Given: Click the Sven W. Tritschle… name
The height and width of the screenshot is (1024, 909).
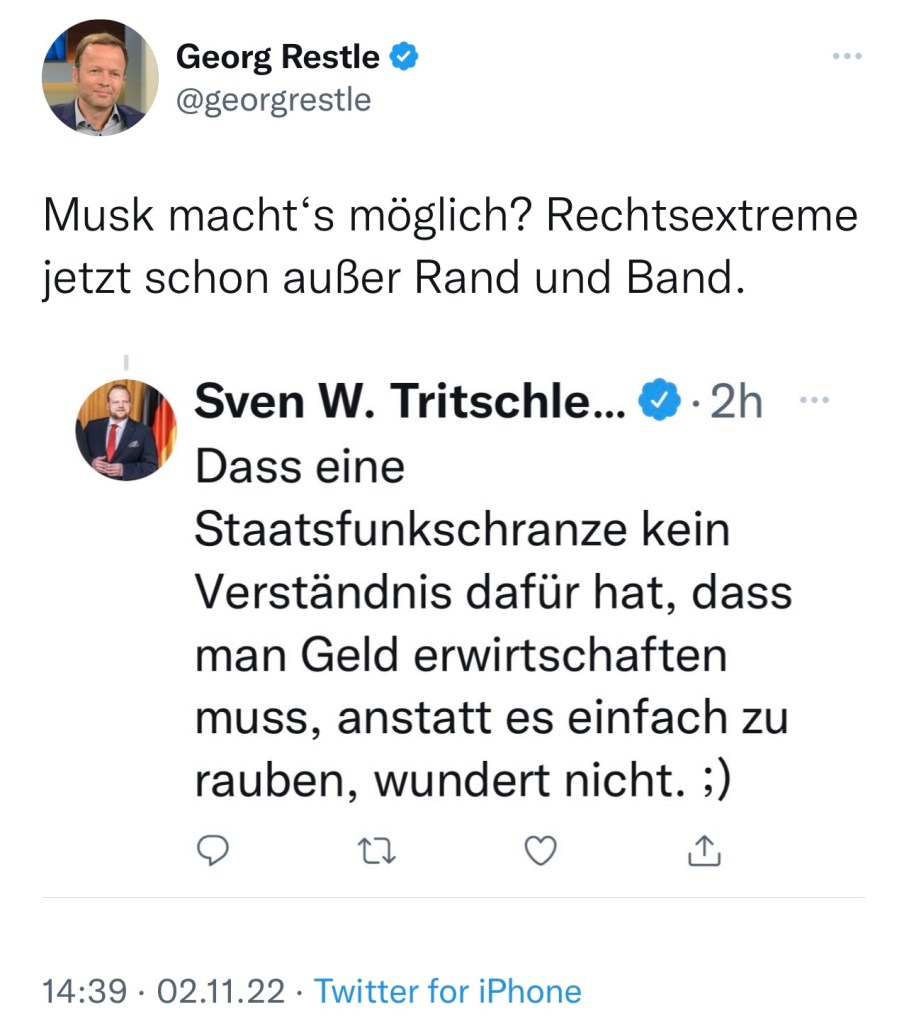Looking at the screenshot, I should [x=410, y=403].
